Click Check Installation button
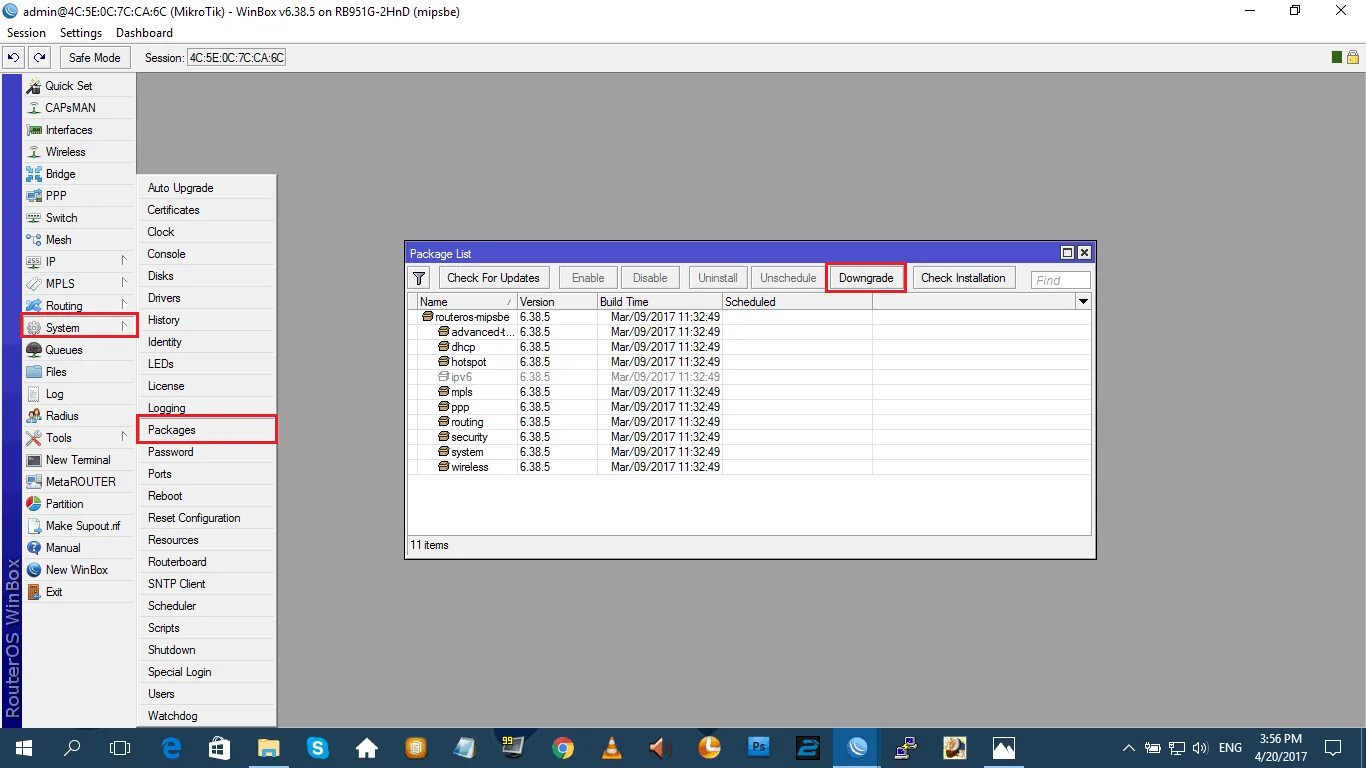The image size is (1366, 768). [963, 278]
